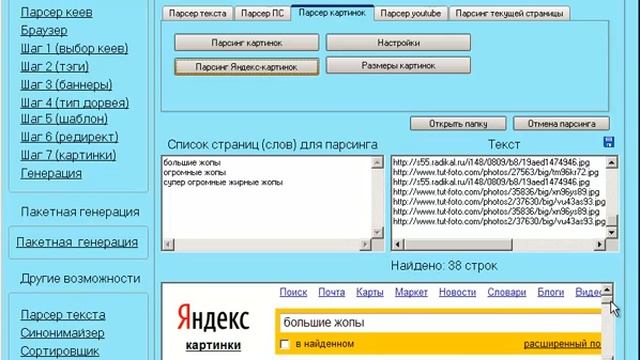Open the Синонимайзер link
The height and width of the screenshot is (360, 640).
62,333
